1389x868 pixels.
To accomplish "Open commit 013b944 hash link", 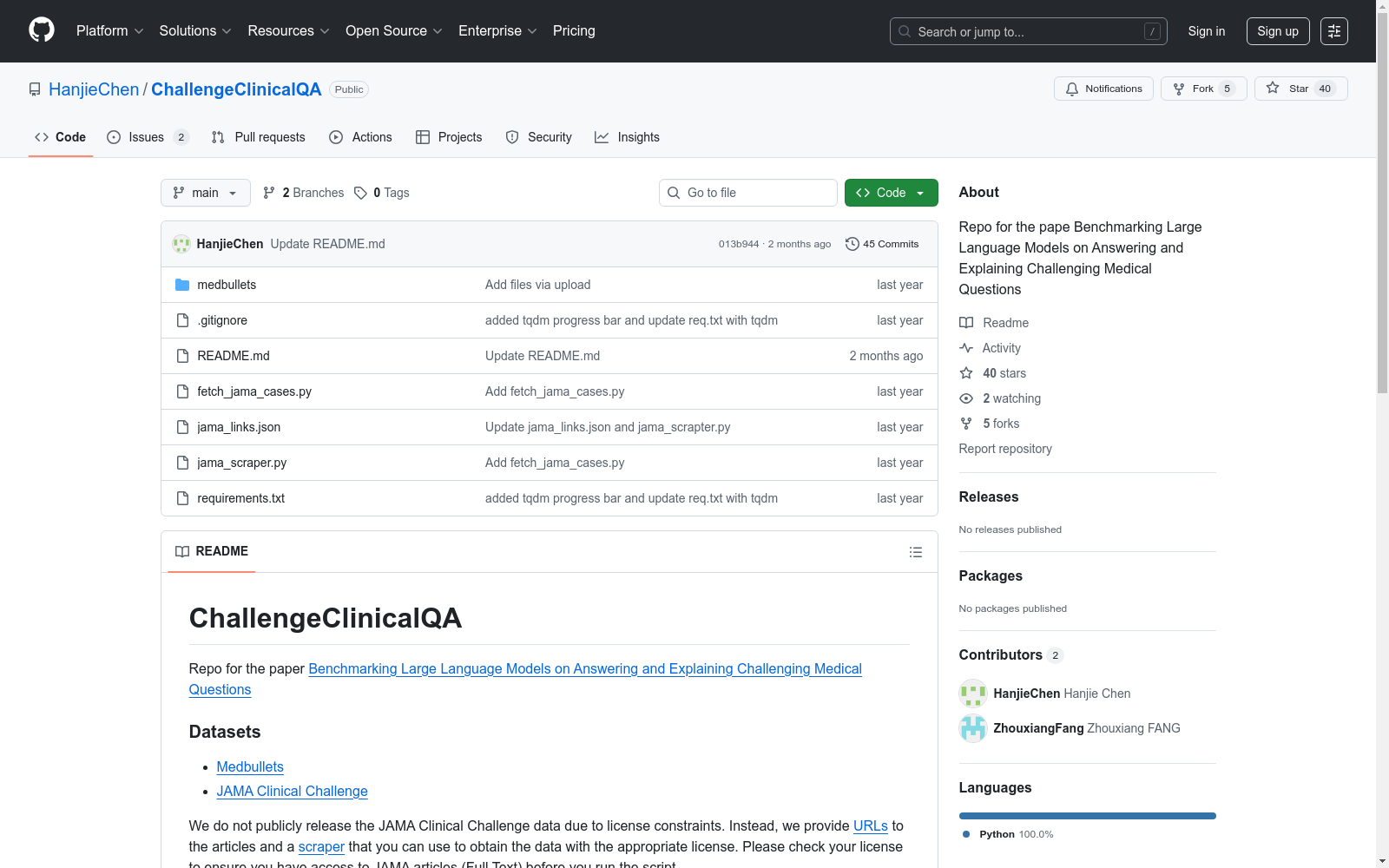I will (739, 245).
